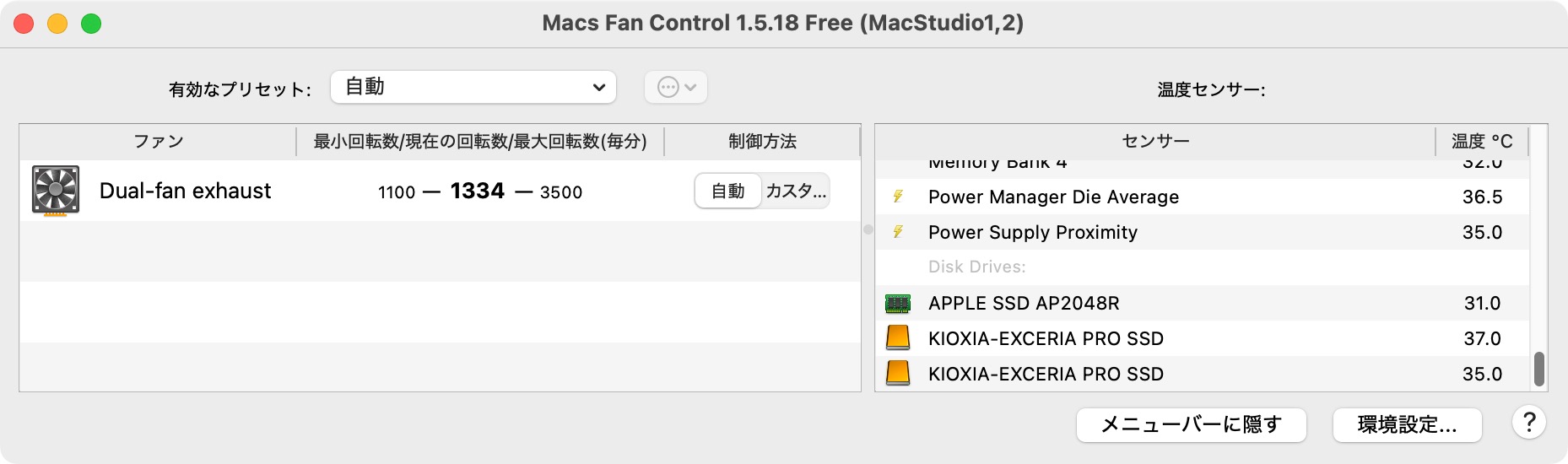The image size is (1568, 464).
Task: Click the センサー column header
Action: 1154,142
